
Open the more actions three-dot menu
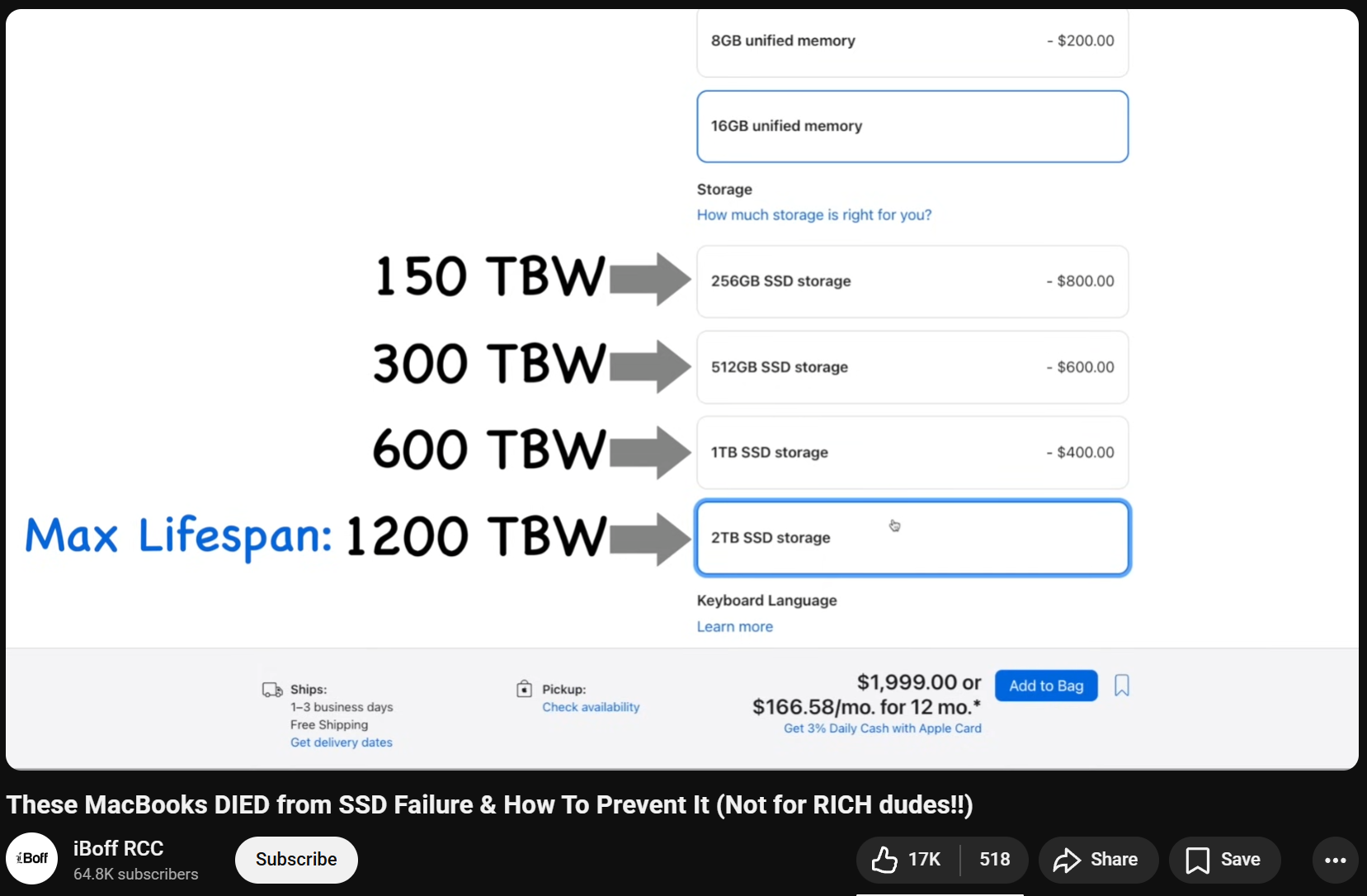[1335, 860]
